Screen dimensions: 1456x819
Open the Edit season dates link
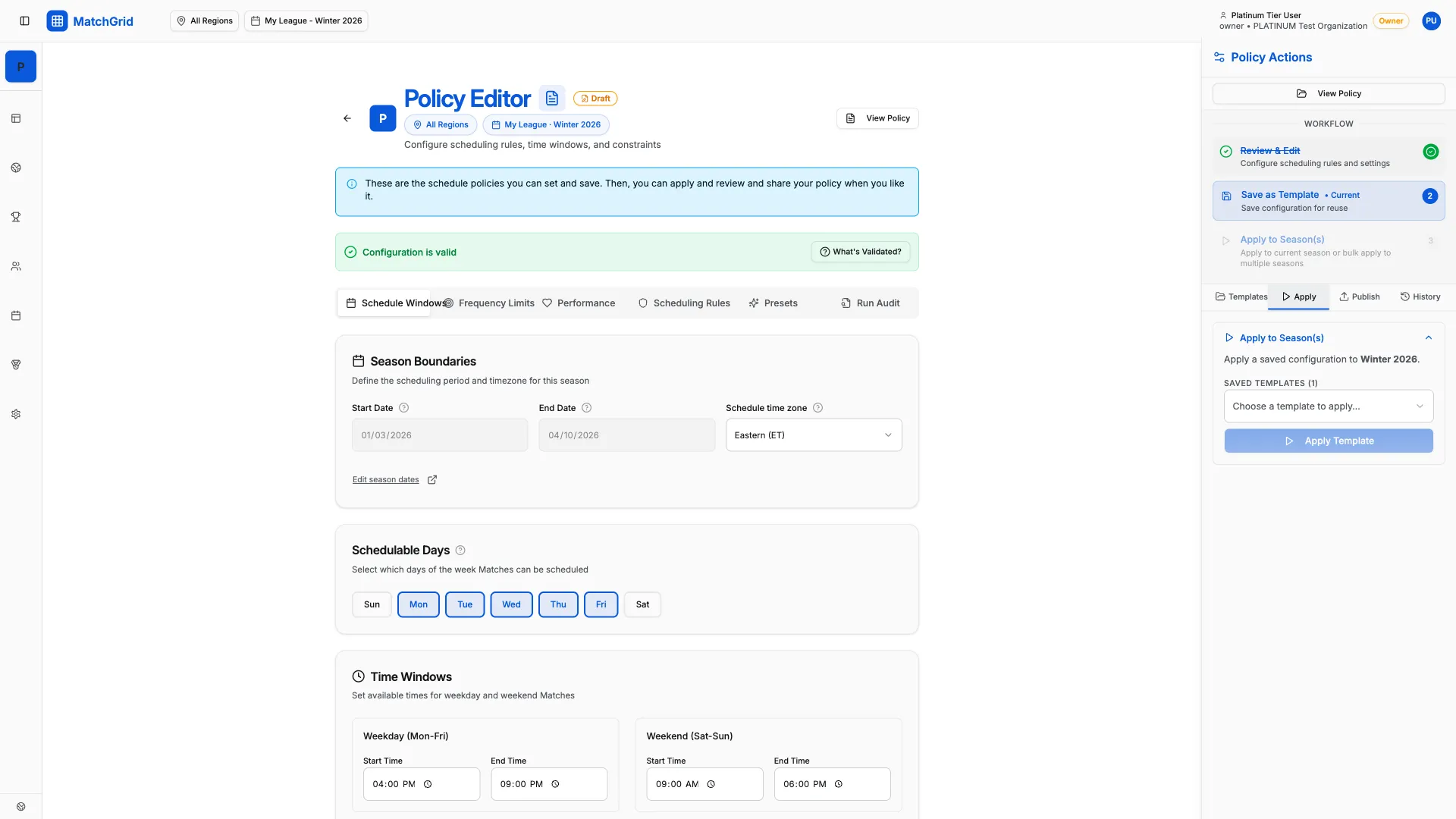[385, 479]
